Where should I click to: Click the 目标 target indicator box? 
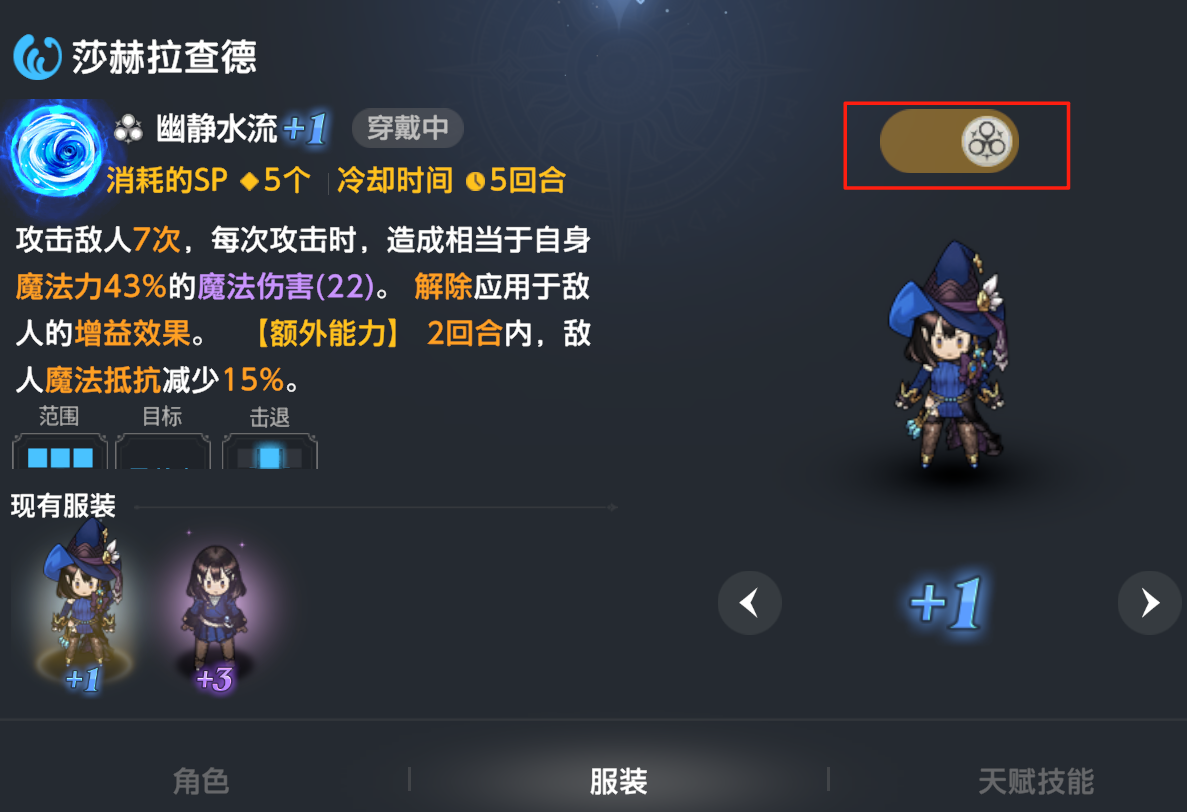[163, 451]
